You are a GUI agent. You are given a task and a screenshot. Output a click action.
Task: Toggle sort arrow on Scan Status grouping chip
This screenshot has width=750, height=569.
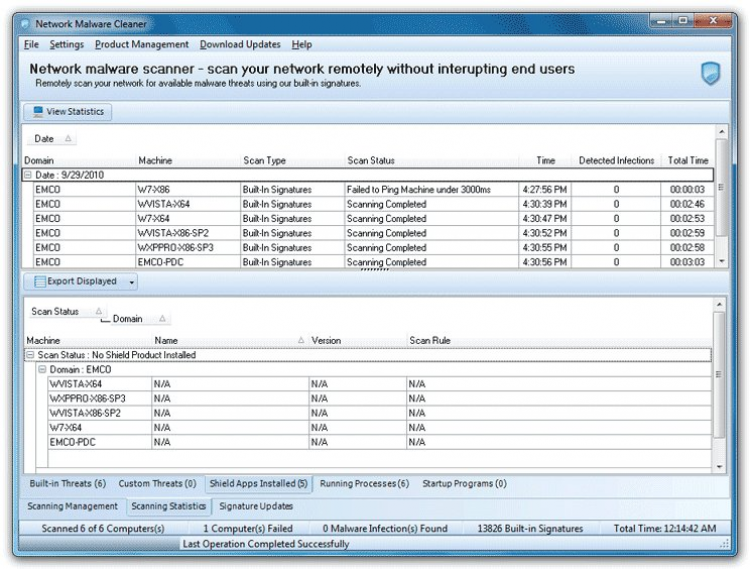click(x=98, y=312)
